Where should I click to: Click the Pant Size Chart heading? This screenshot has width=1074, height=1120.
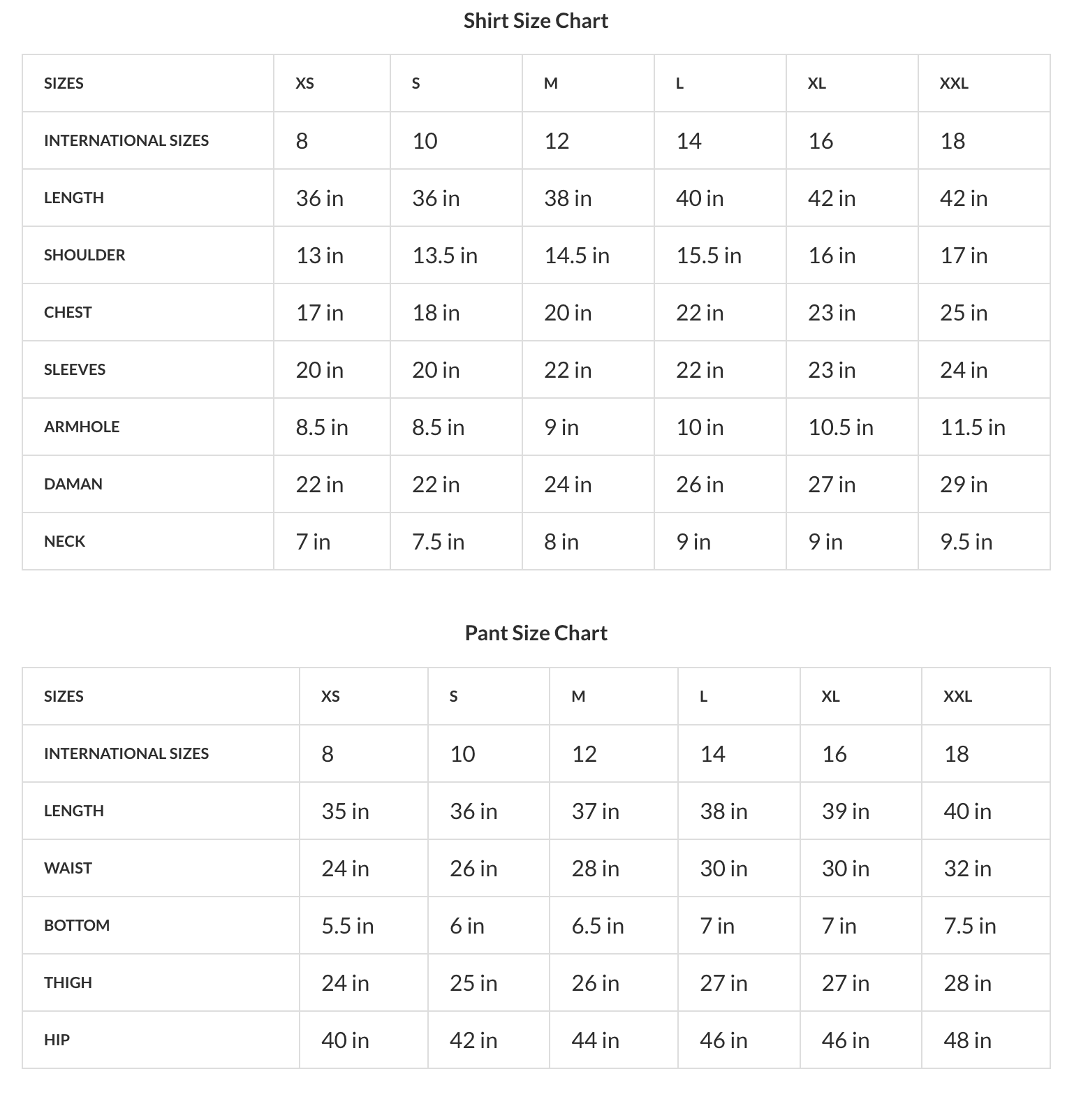click(536, 633)
